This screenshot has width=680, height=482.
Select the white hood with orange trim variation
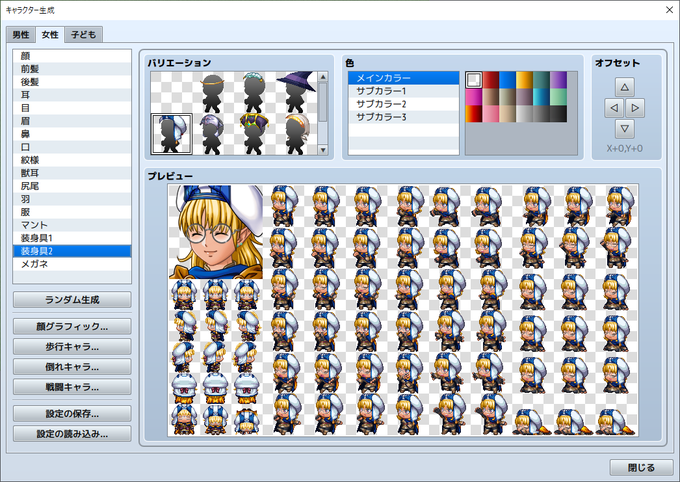pyautogui.click(x=296, y=134)
